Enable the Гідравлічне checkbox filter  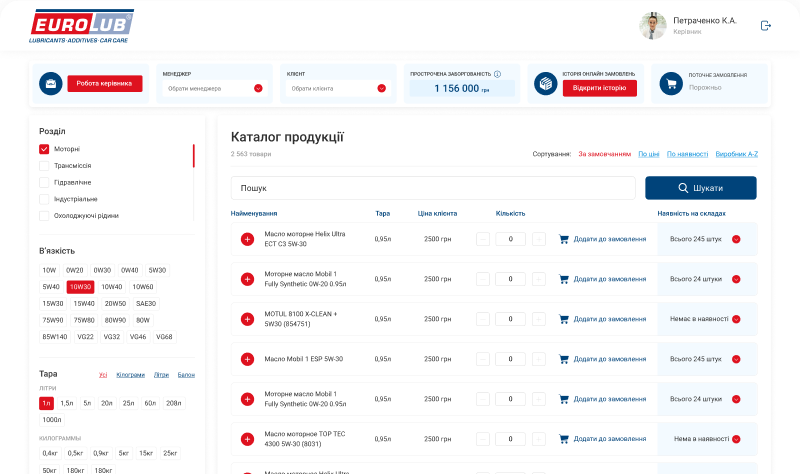coord(44,182)
